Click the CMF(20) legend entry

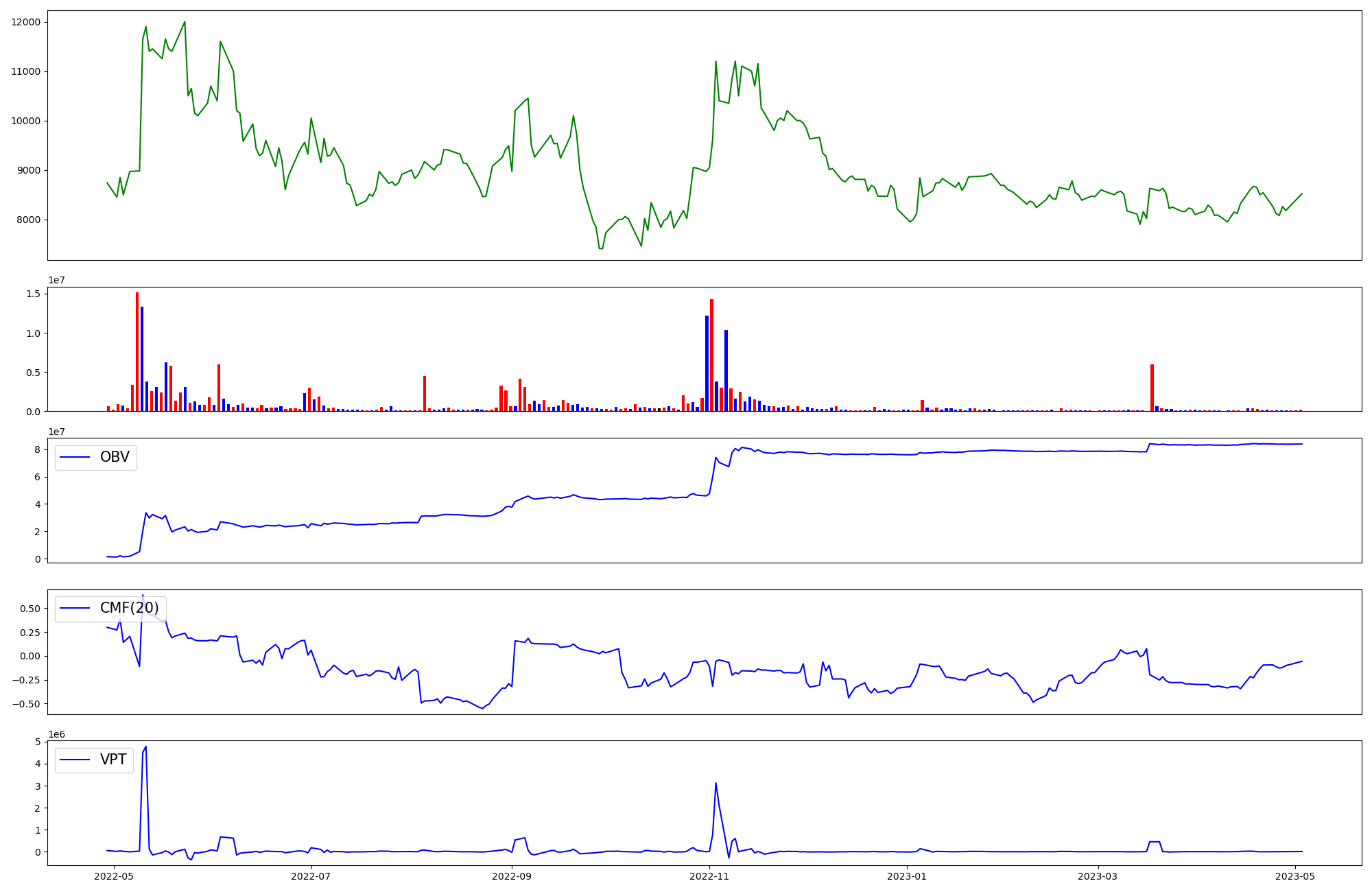[129, 608]
